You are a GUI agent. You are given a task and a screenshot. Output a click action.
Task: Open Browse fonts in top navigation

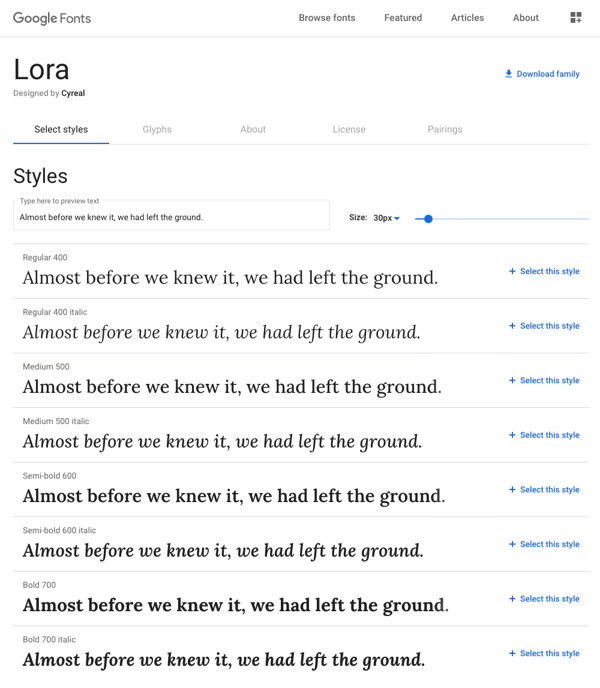(327, 18)
